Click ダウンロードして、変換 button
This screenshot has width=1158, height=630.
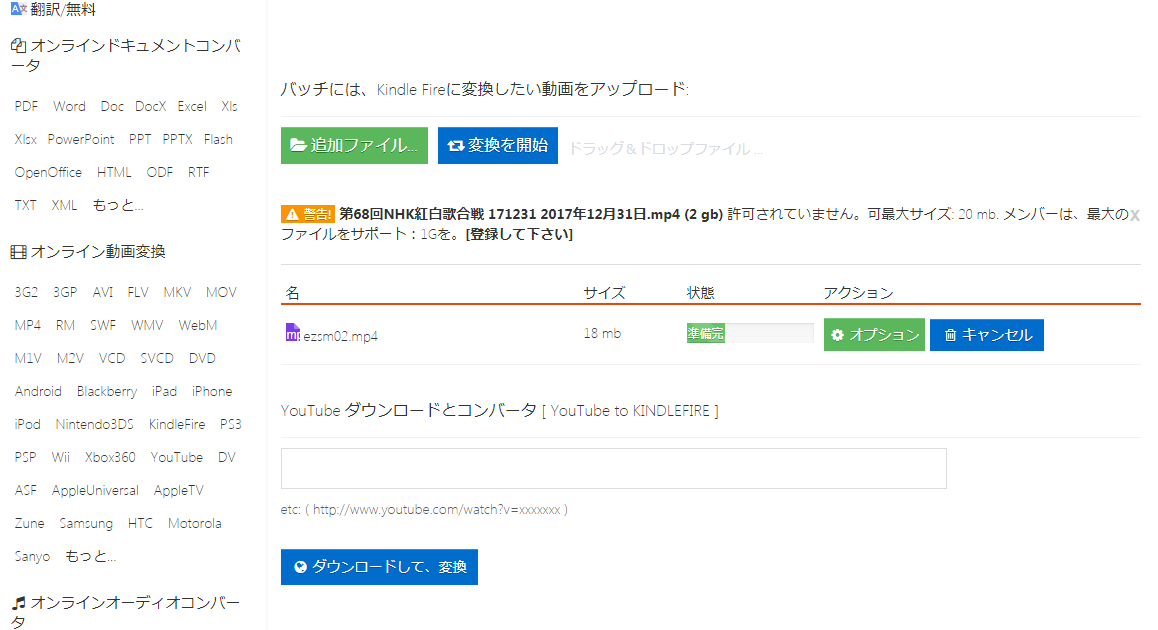[x=379, y=566]
